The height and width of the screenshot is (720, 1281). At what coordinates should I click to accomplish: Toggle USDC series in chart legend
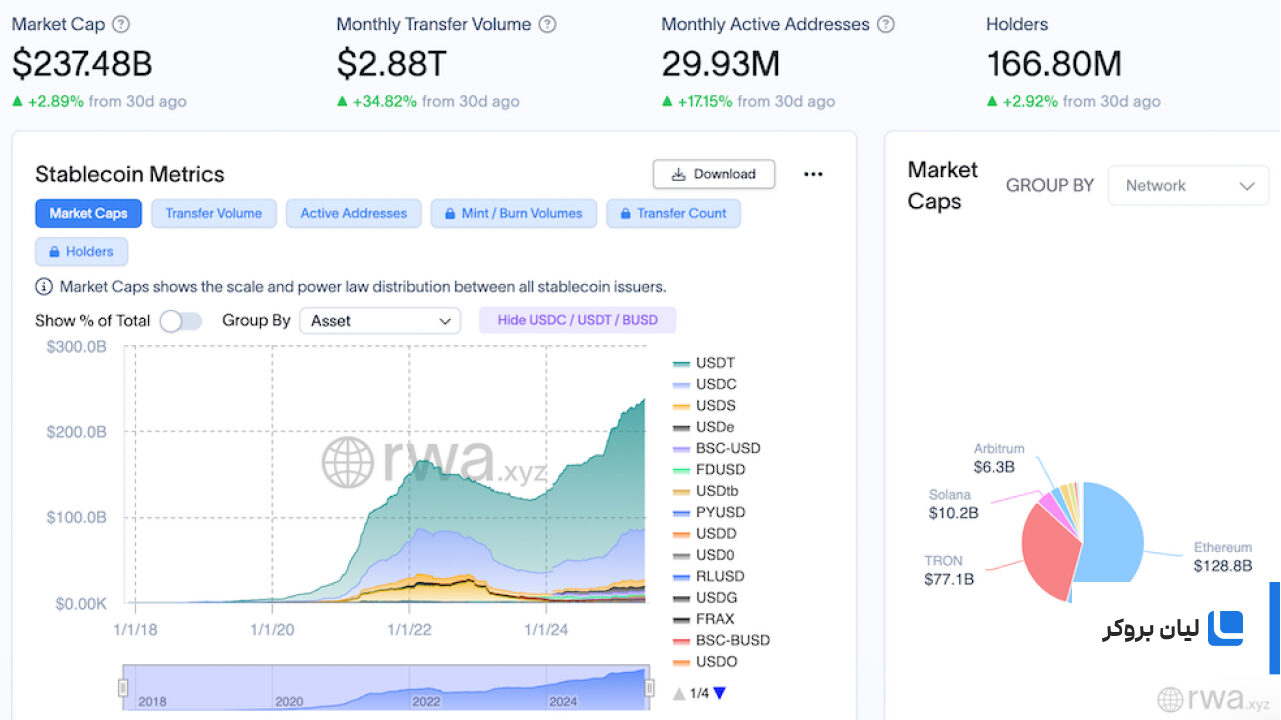coord(705,384)
